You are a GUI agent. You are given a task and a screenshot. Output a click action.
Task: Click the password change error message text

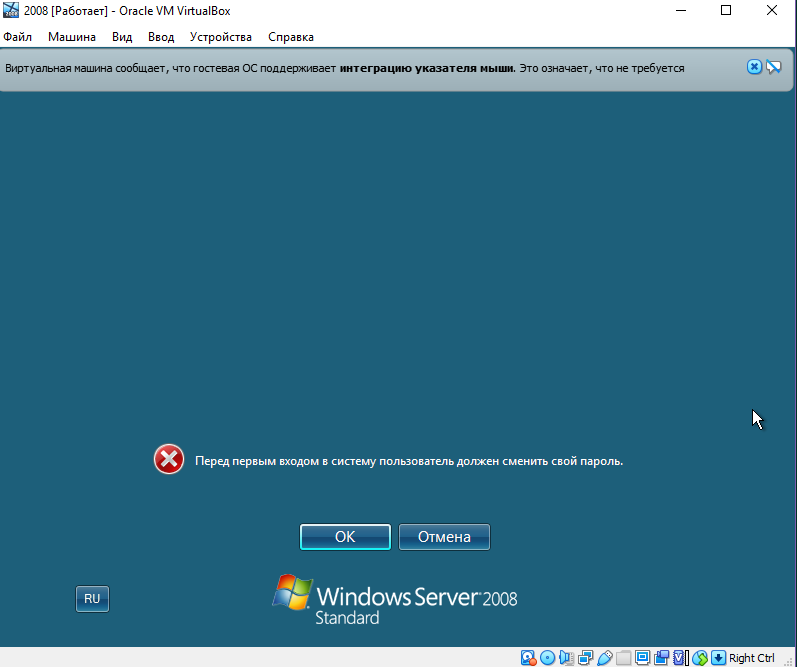[409, 461]
